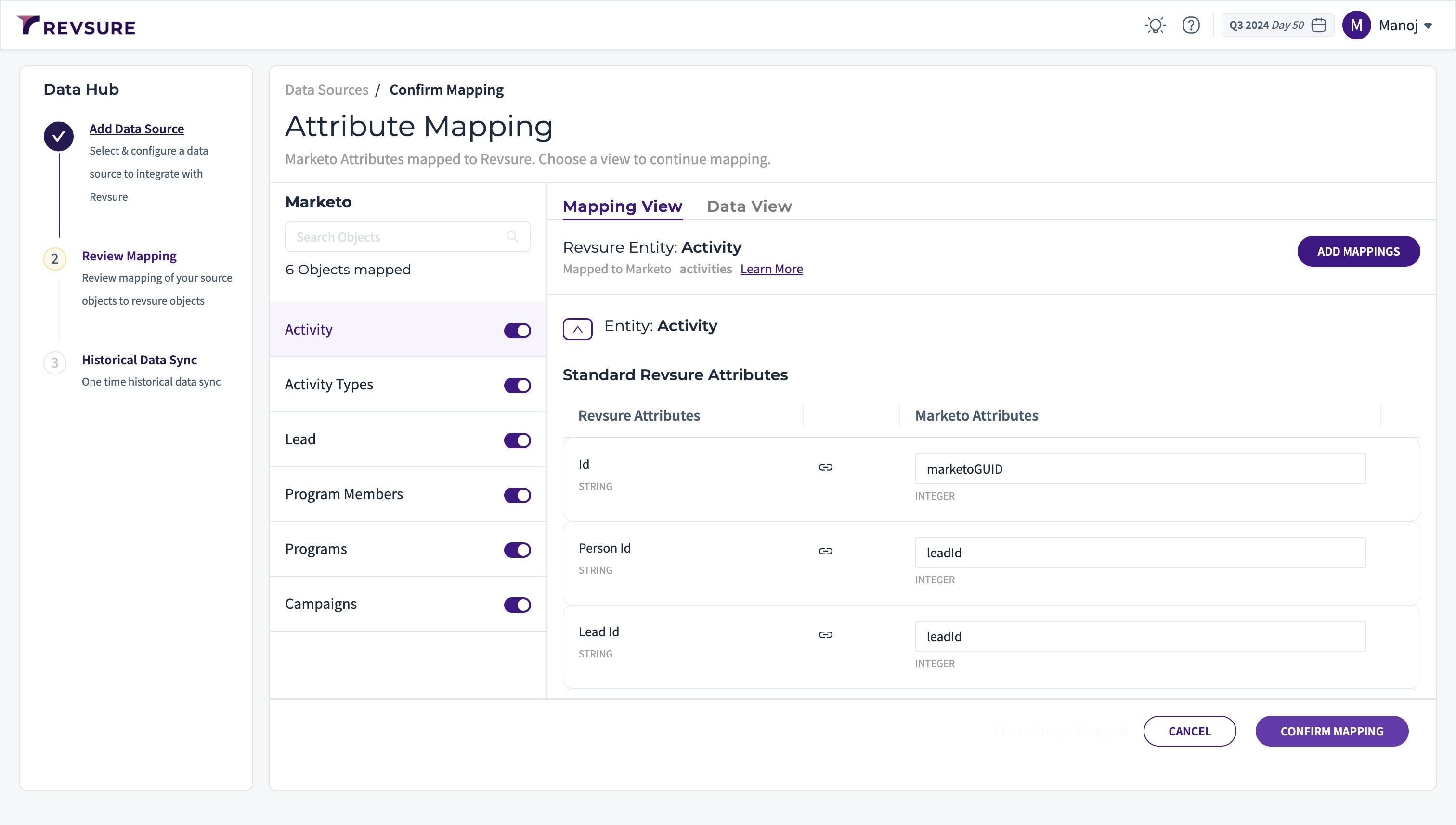Click the search magnifier in Search Objects

coord(512,237)
